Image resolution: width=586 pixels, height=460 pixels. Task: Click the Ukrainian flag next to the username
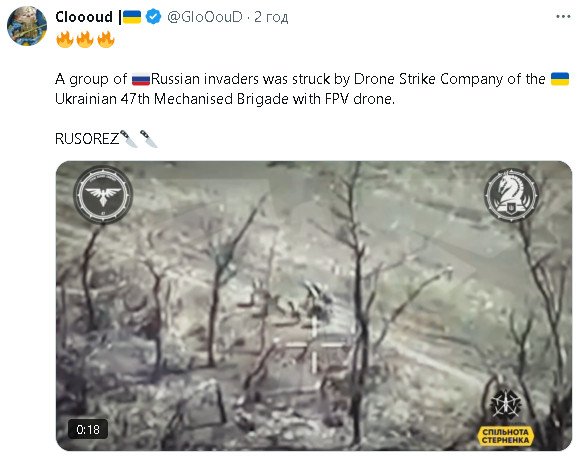[x=132, y=17]
